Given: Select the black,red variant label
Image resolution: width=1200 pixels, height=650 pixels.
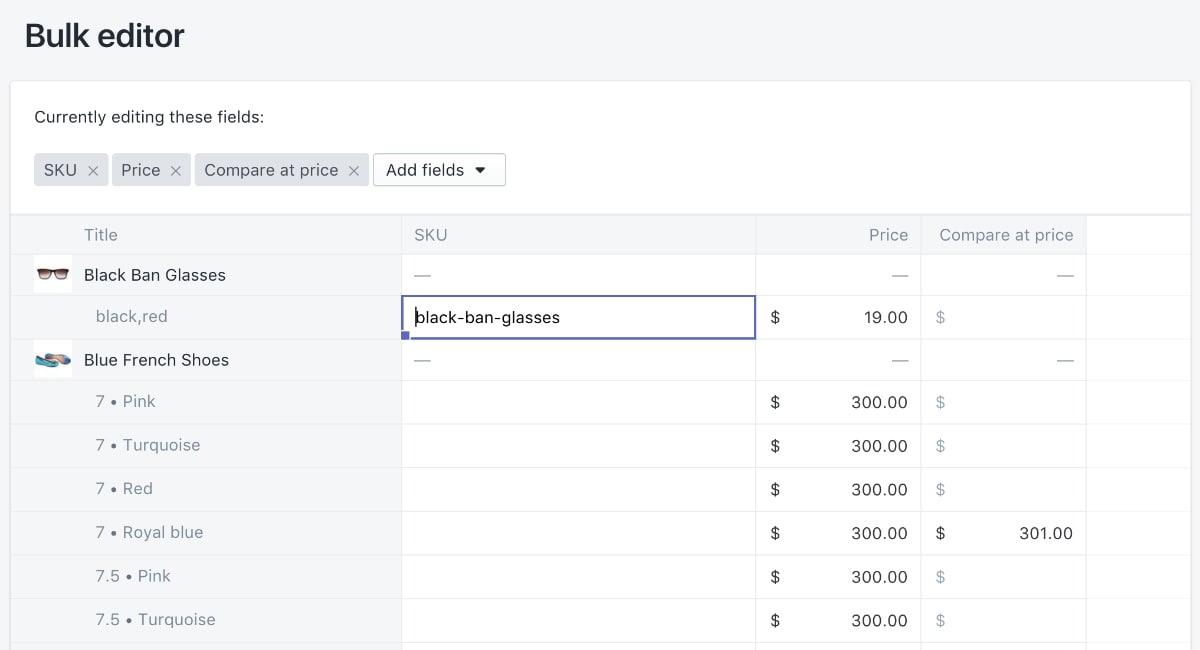Looking at the screenshot, I should point(132,316).
